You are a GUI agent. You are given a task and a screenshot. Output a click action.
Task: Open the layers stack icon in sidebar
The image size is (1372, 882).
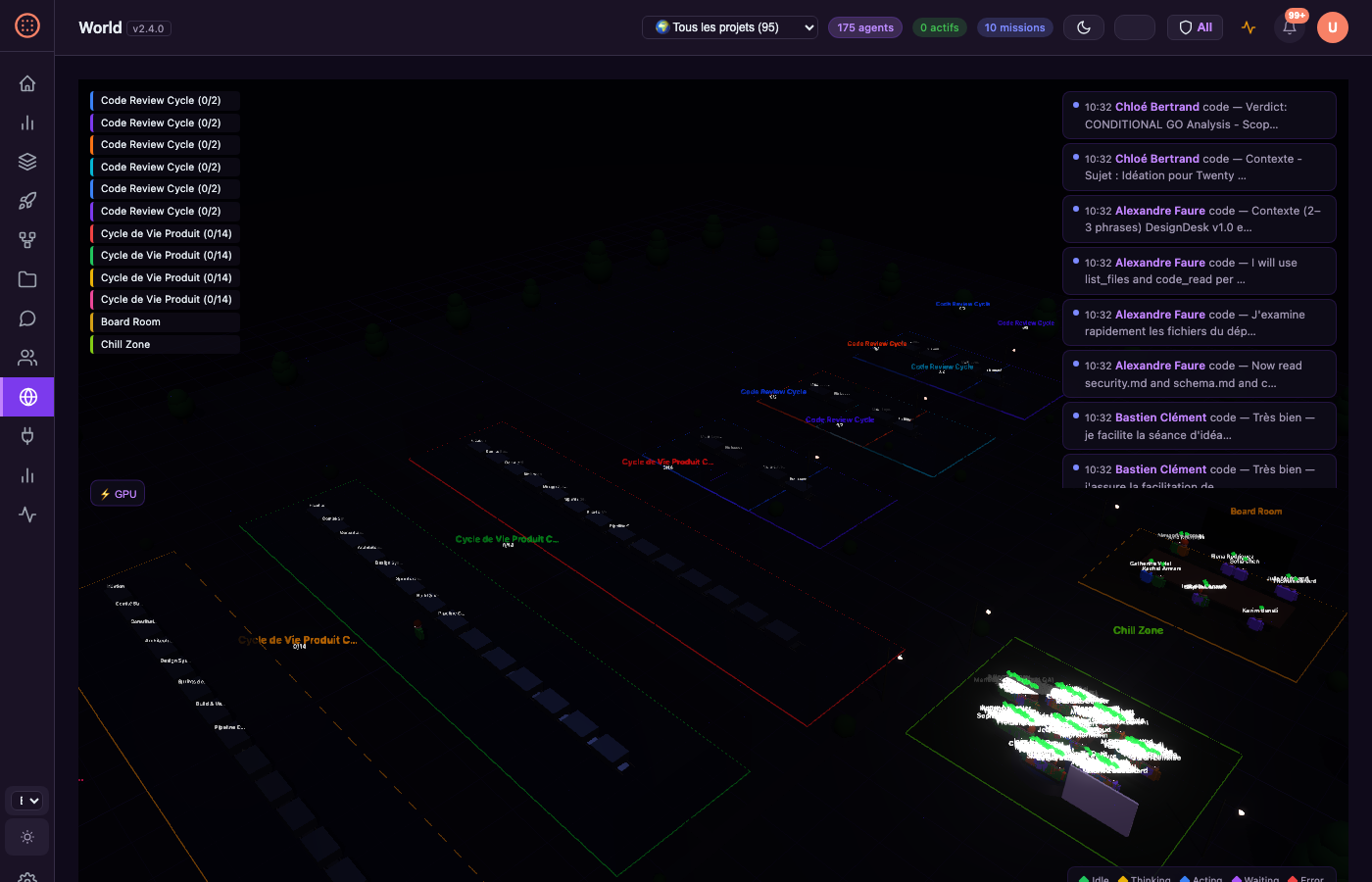point(27,162)
